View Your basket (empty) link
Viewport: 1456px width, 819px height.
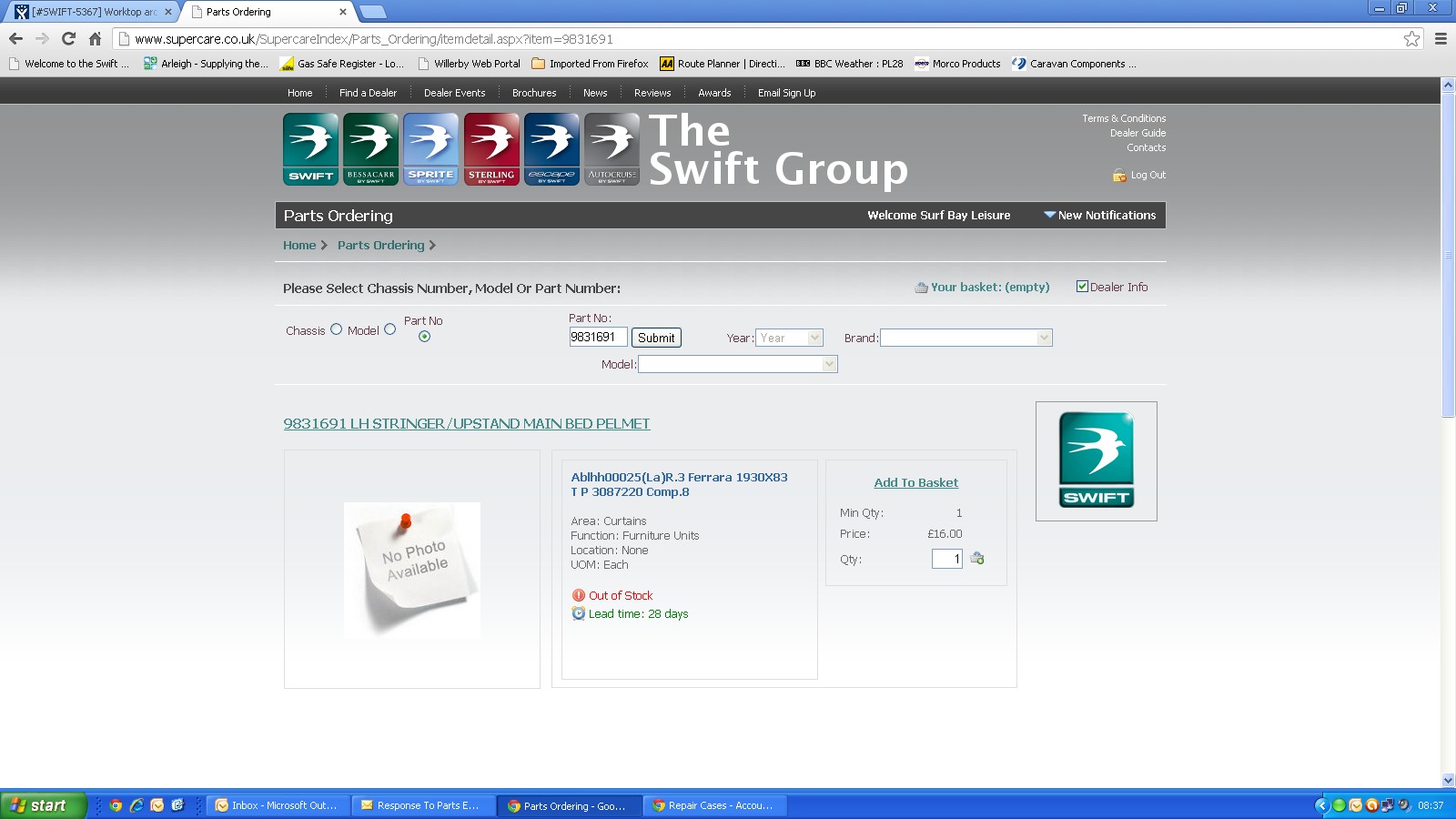click(990, 287)
